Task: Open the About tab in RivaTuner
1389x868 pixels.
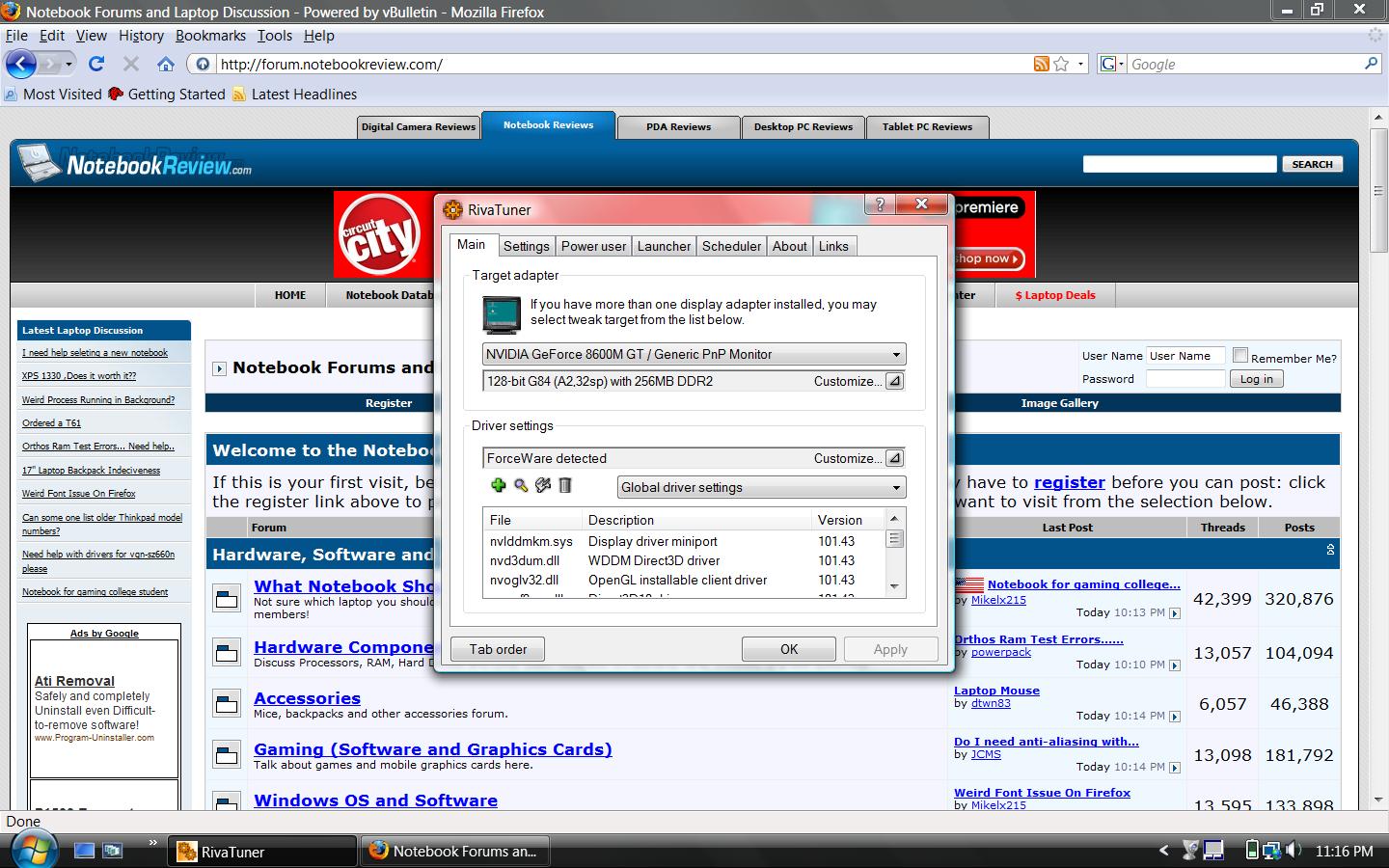Action: click(x=789, y=246)
